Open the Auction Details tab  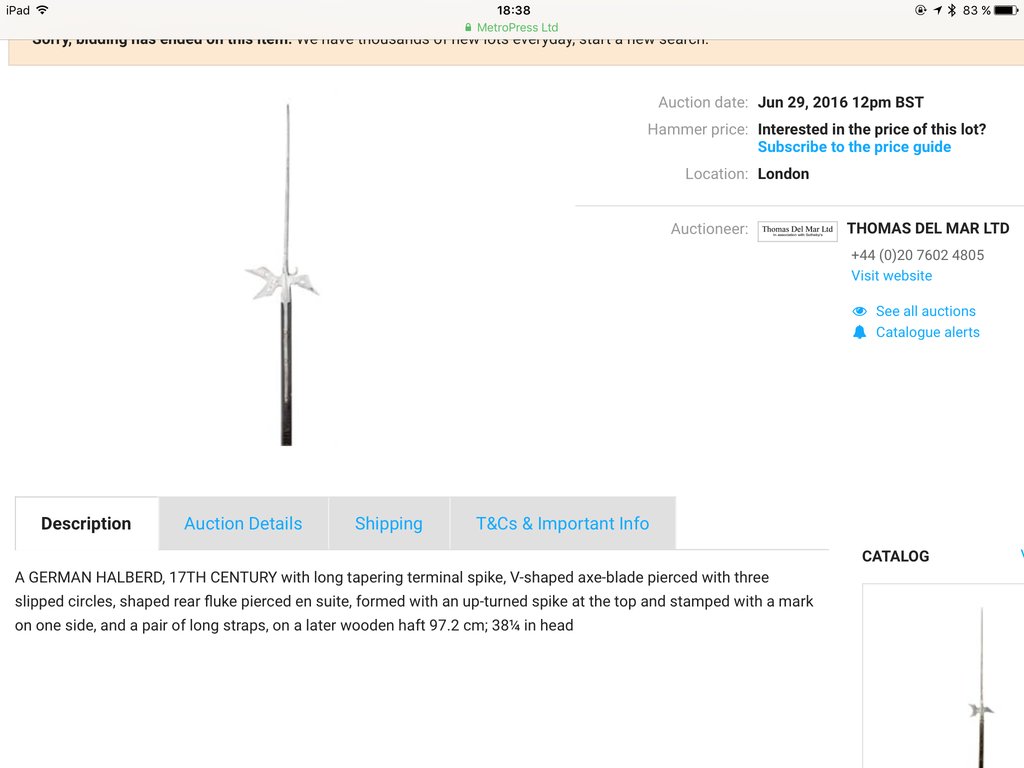[x=243, y=524]
